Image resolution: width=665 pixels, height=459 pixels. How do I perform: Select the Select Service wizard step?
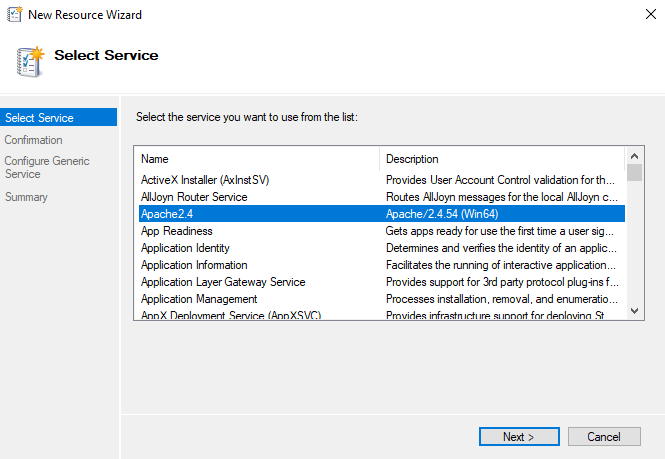(39, 119)
